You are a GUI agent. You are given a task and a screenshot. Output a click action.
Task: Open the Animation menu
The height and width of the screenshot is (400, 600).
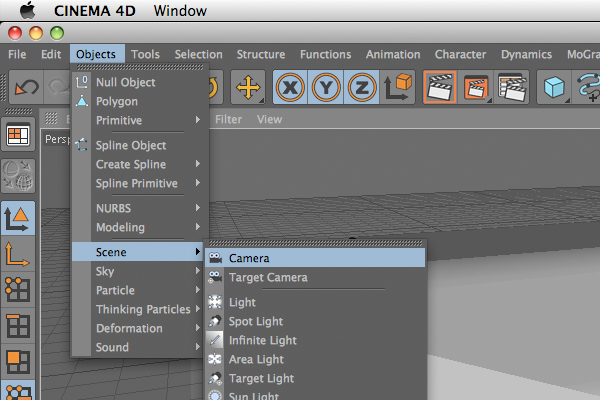(393, 54)
